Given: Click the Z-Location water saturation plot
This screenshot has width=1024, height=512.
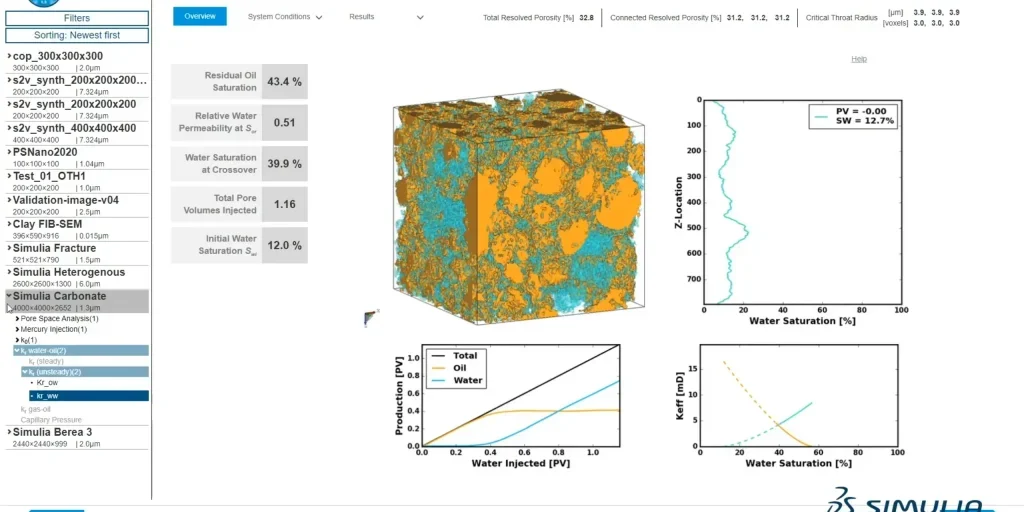Looking at the screenshot, I should [802, 202].
